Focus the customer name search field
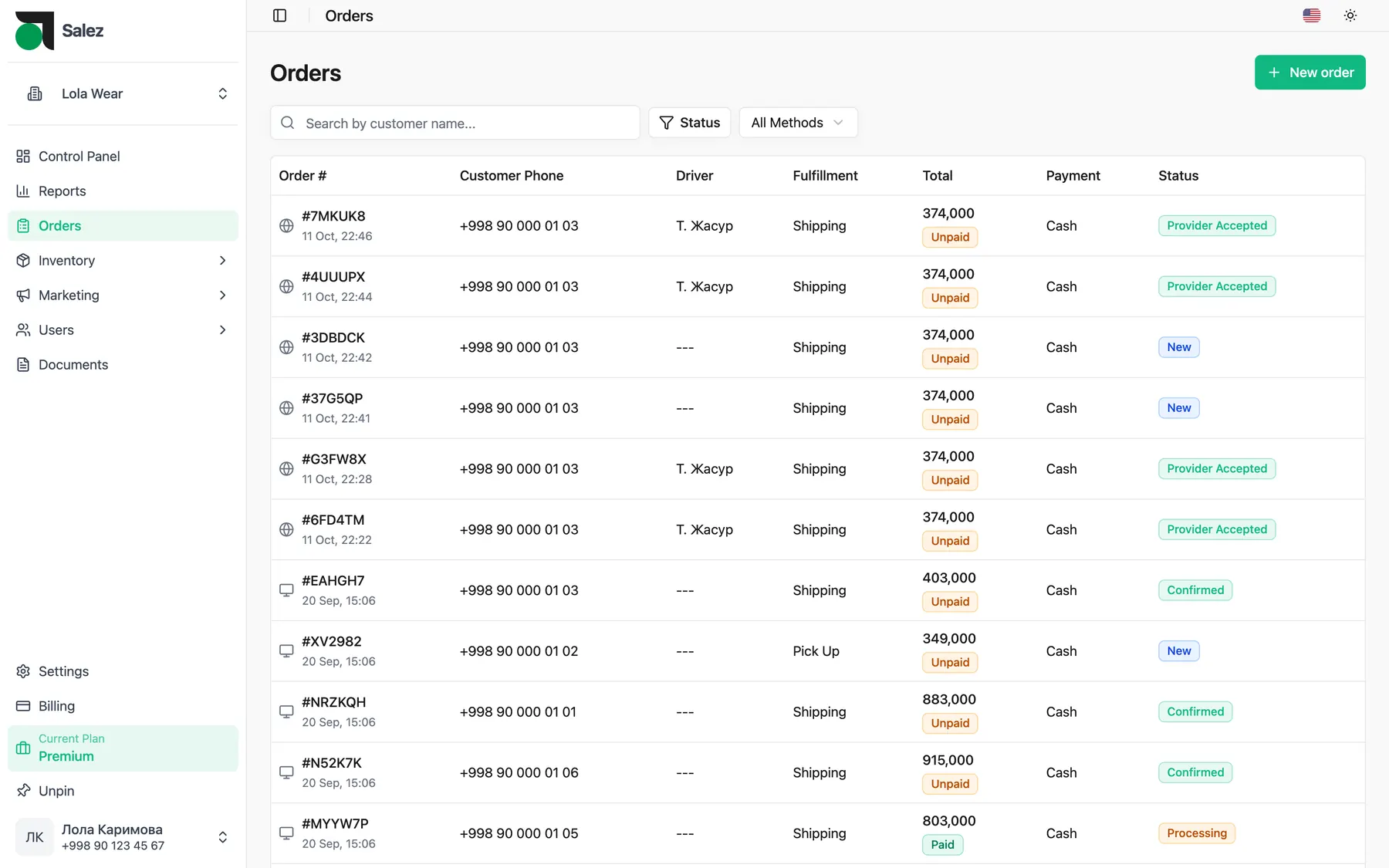 click(x=455, y=123)
